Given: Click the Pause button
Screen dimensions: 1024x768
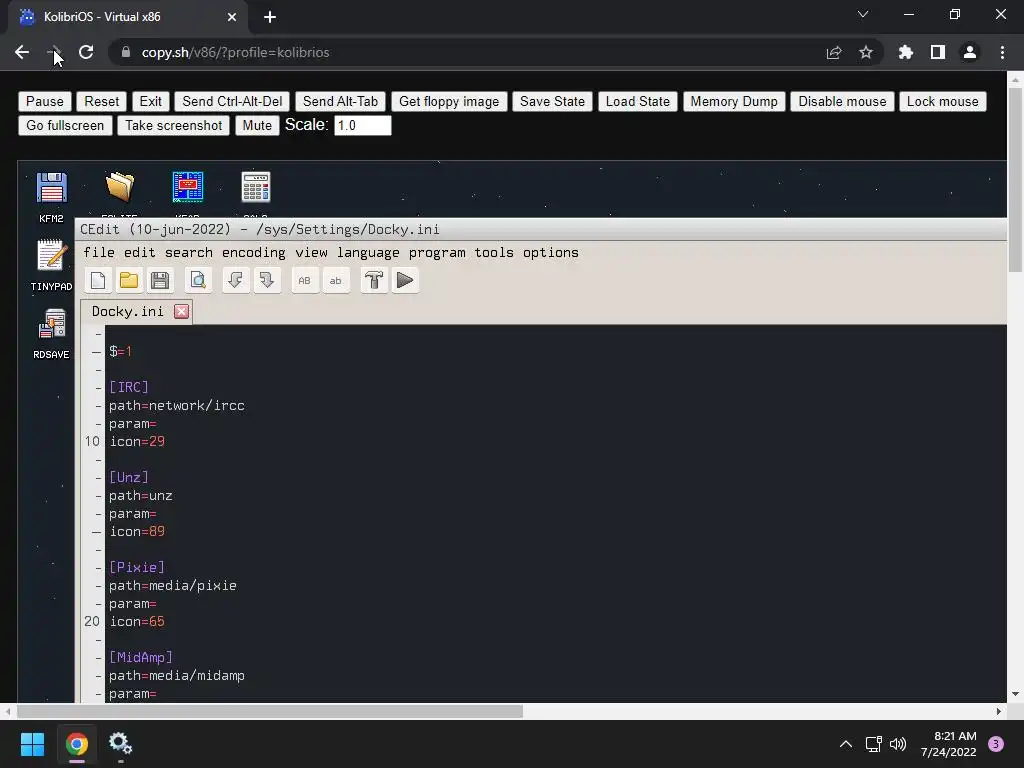Looking at the screenshot, I should click(x=44, y=101).
